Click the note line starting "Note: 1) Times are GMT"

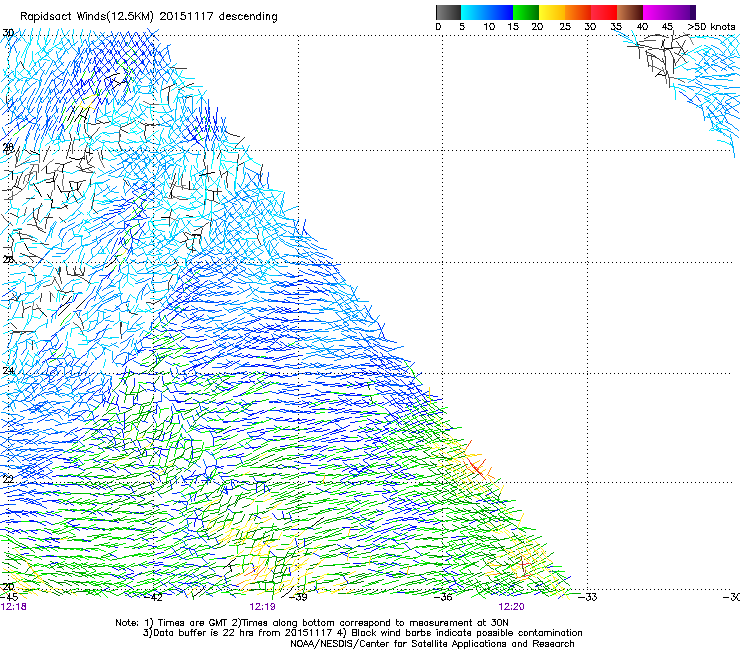pyautogui.click(x=311, y=623)
